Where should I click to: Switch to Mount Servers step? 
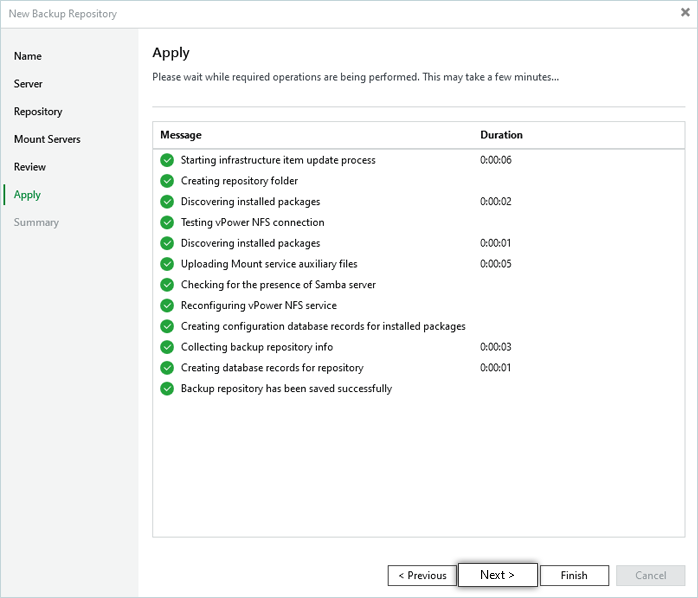47,139
